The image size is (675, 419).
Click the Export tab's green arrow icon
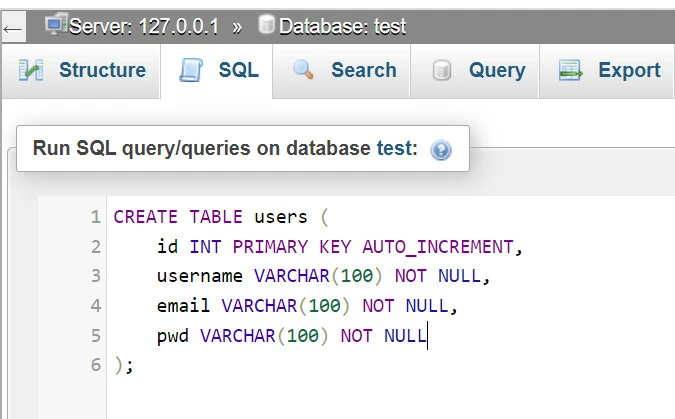pos(570,71)
